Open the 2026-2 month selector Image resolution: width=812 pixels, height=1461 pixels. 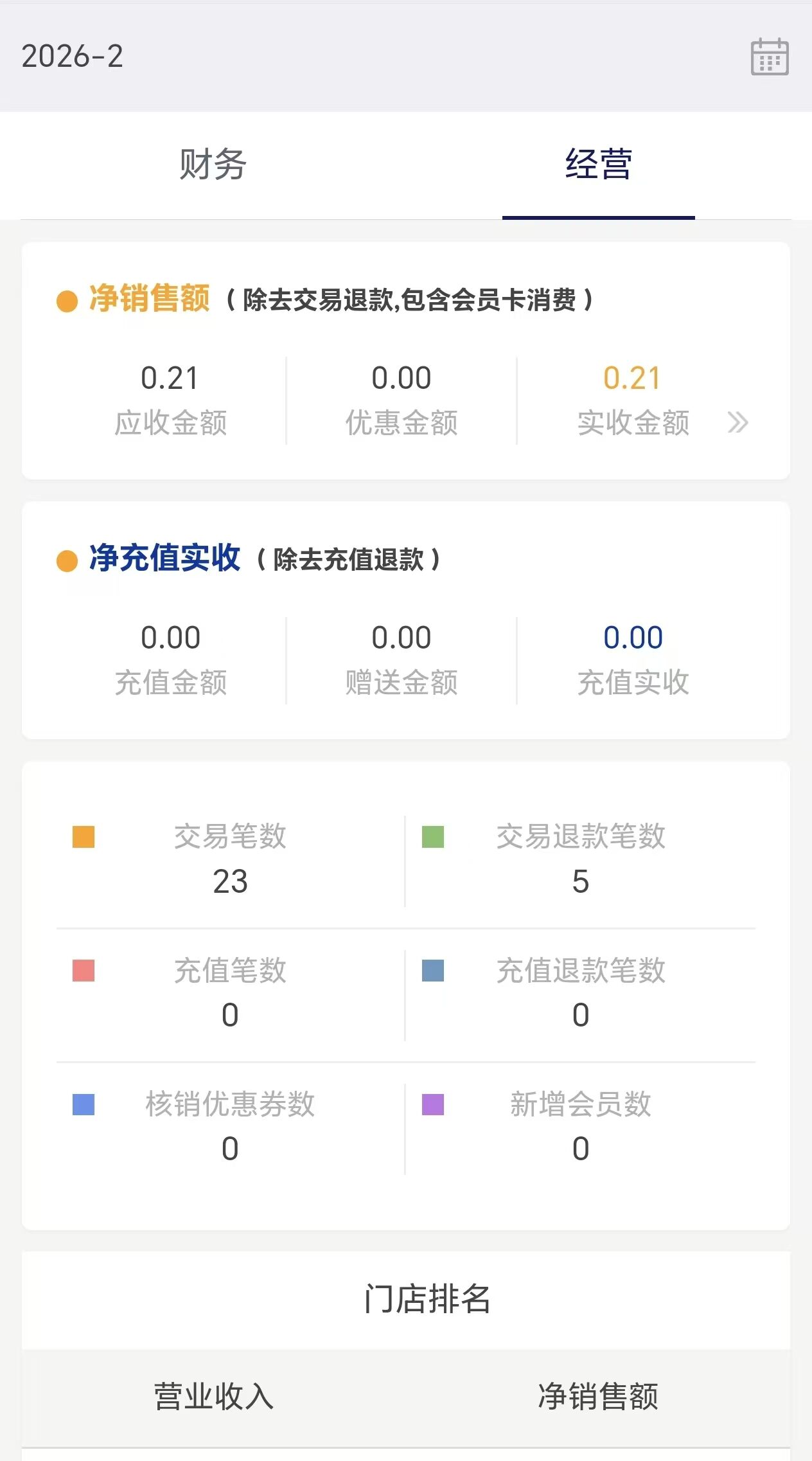72,57
